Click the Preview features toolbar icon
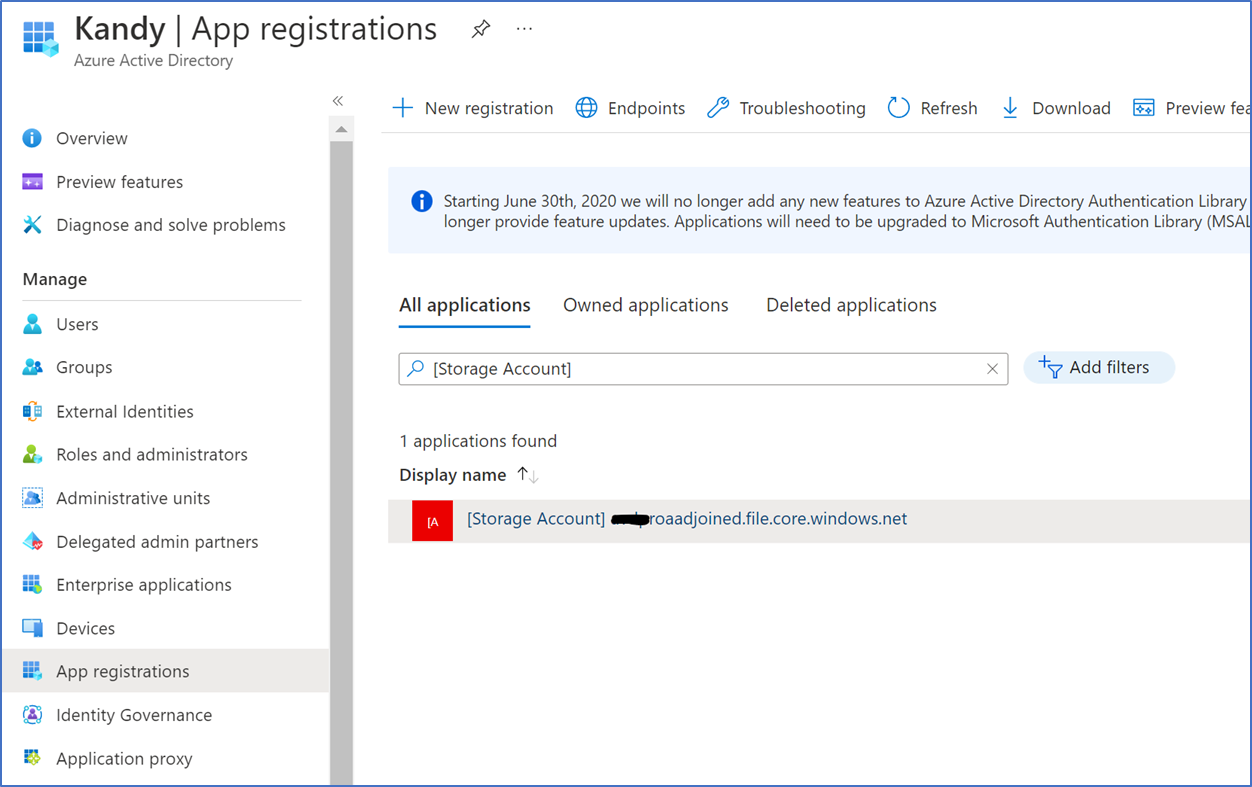Viewport: 1252px width, 787px height. click(1144, 108)
